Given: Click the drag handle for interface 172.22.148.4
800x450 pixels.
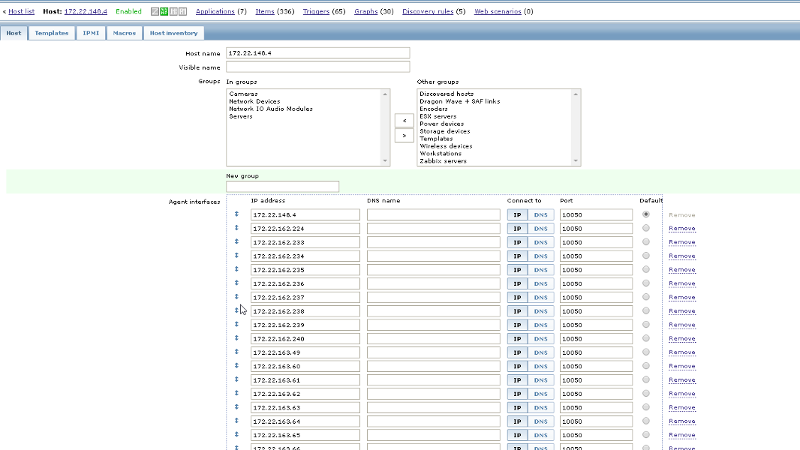Looking at the screenshot, I should tap(237, 214).
